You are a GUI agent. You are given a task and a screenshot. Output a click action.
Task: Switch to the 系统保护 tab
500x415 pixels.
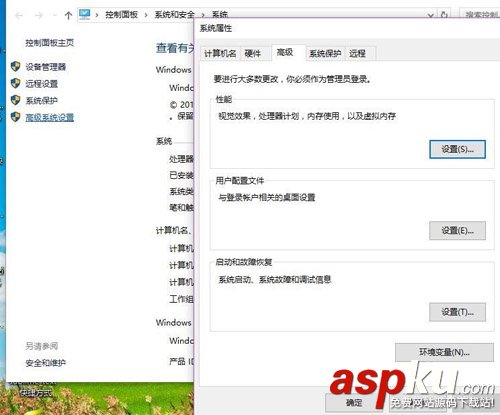pyautogui.click(x=325, y=53)
